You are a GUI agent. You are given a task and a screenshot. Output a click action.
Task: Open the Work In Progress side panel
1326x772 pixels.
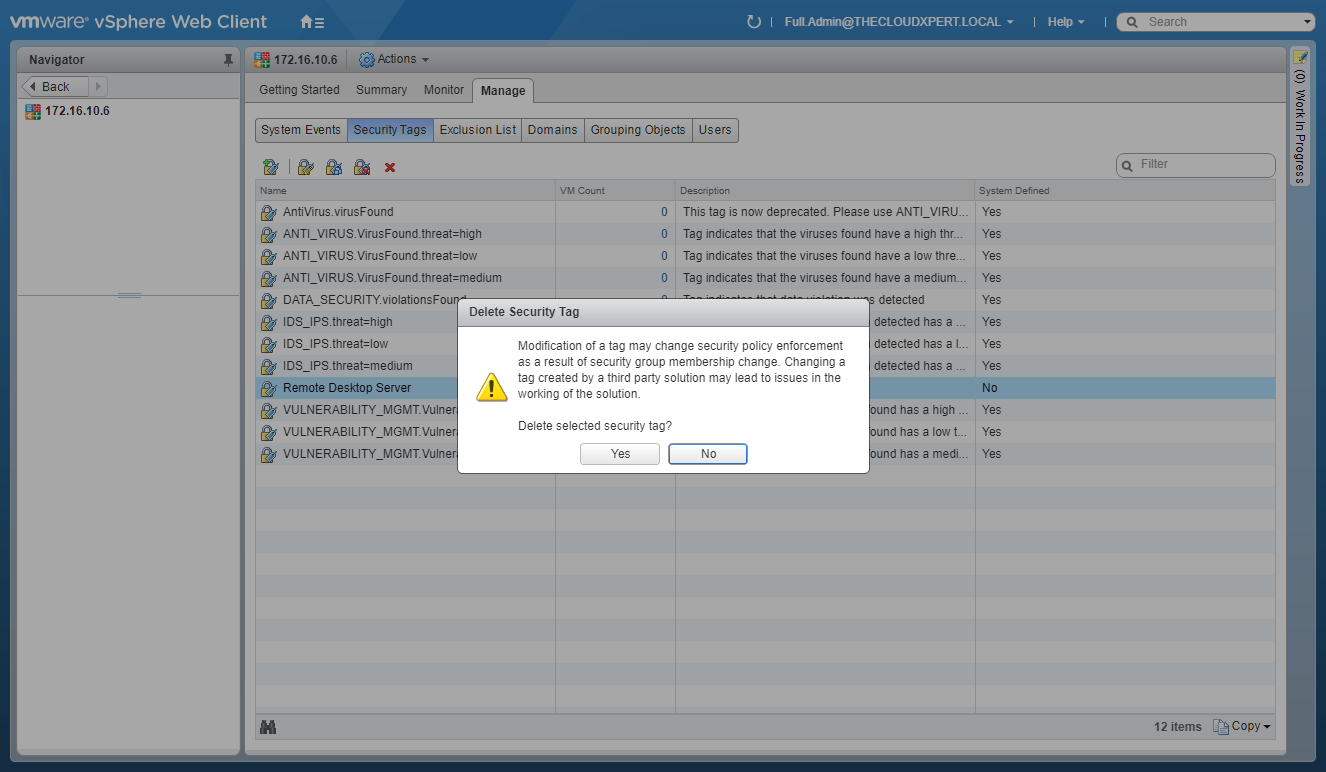pos(1300,118)
